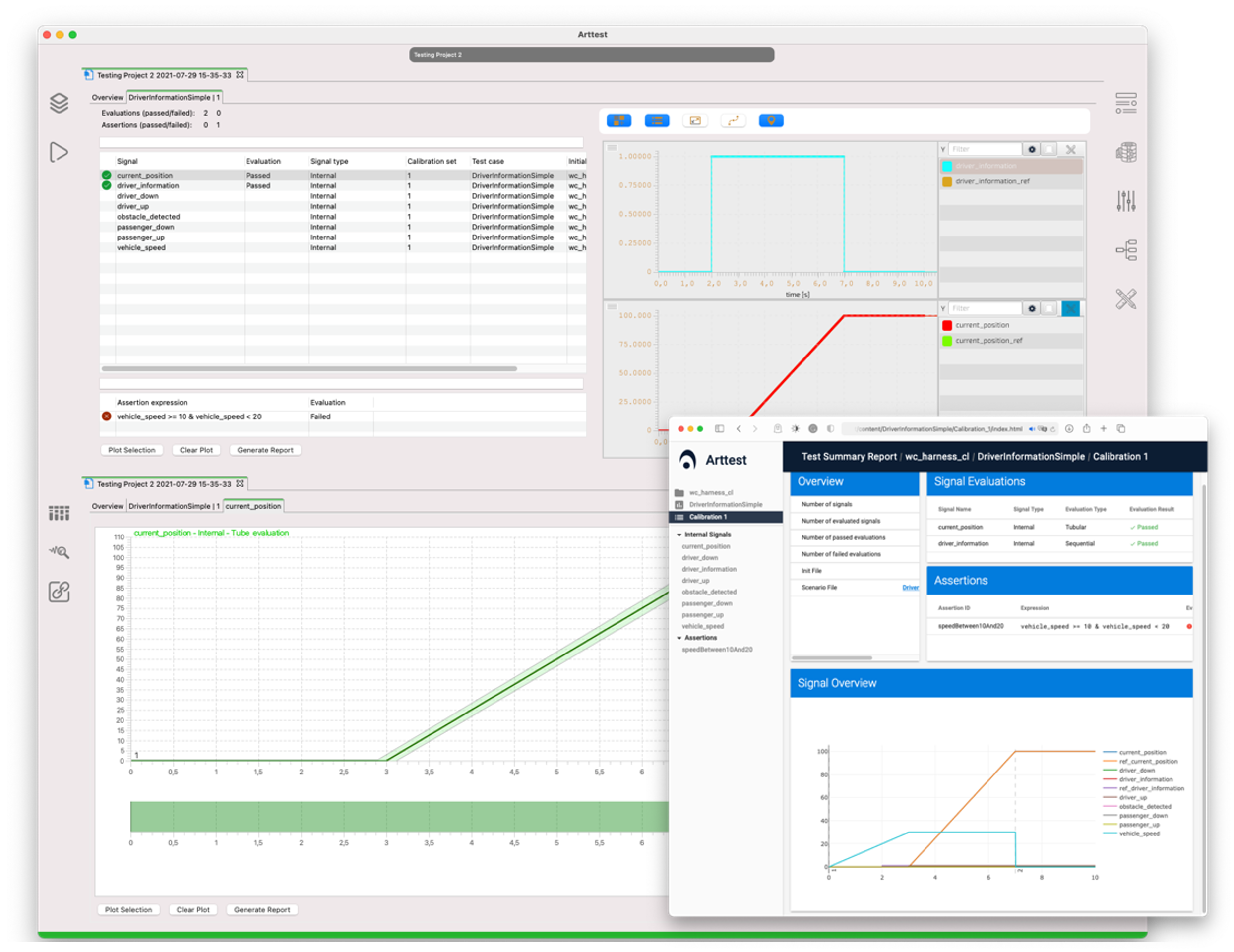The image size is (1234, 952).
Task: Click the horizontal scrollbar under the signal table
Action: [309, 368]
